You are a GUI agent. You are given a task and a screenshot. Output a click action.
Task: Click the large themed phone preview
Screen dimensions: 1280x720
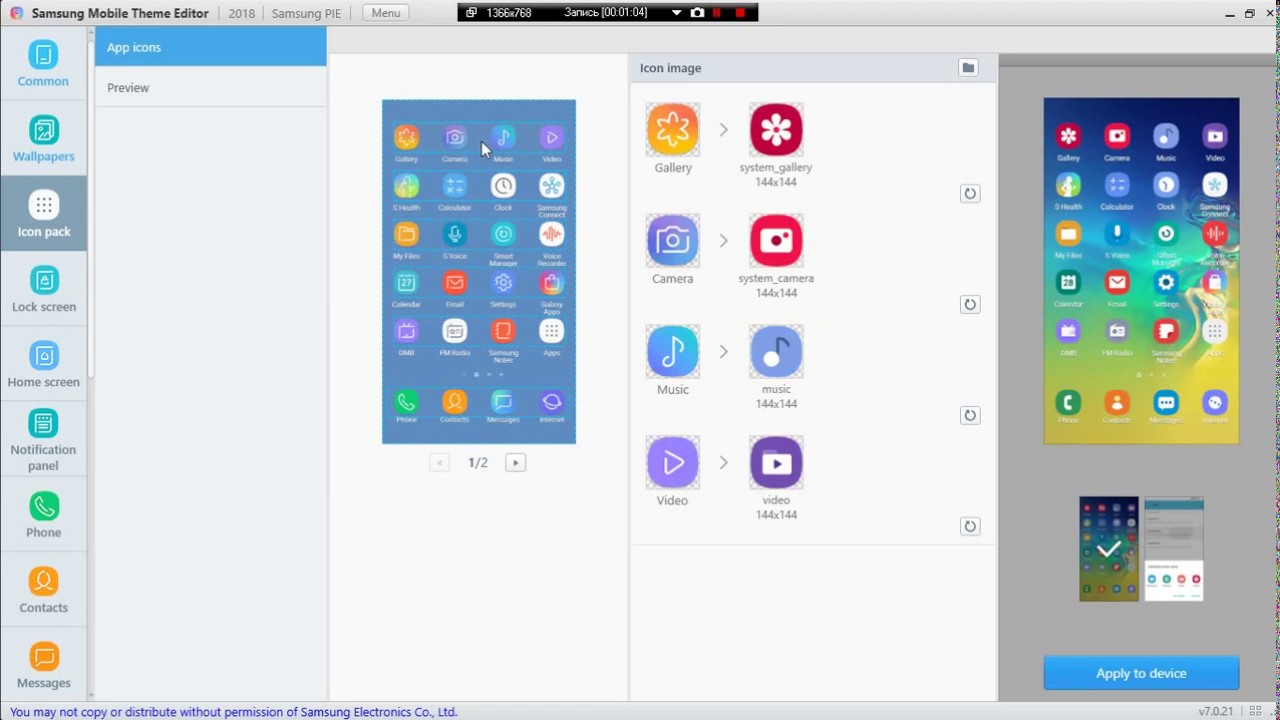[x=1141, y=271]
